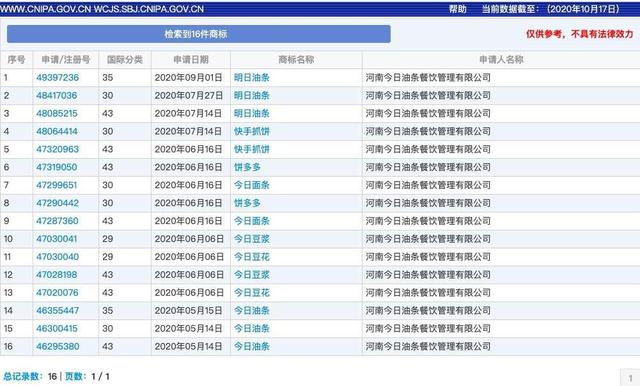Open registration number 49397236 link

(x=58, y=78)
